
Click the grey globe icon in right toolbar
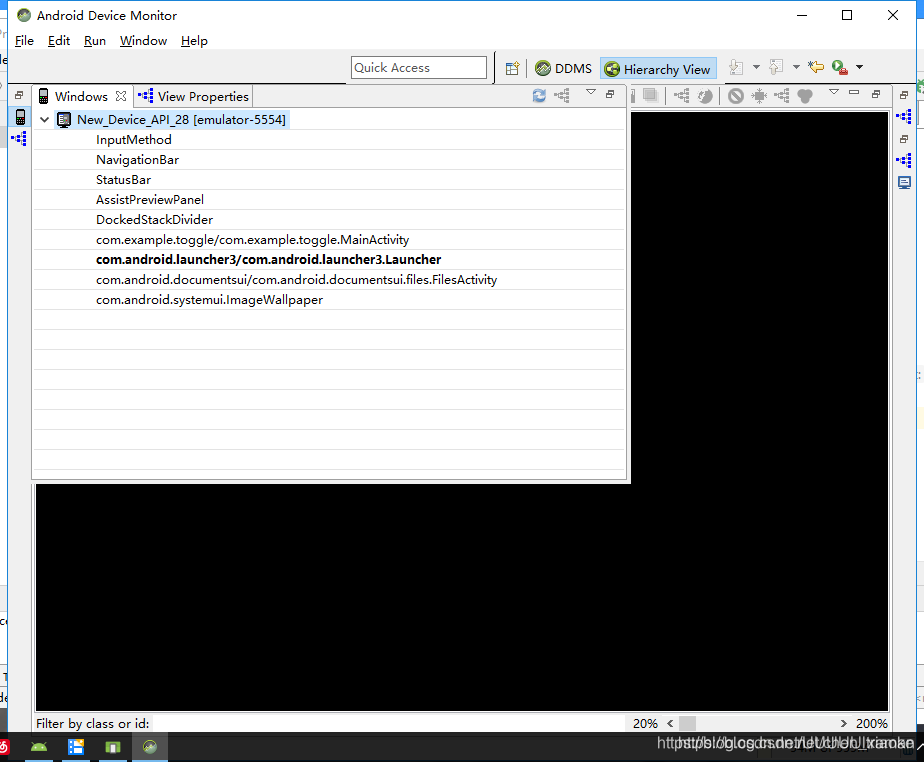pyautogui.click(x=705, y=95)
